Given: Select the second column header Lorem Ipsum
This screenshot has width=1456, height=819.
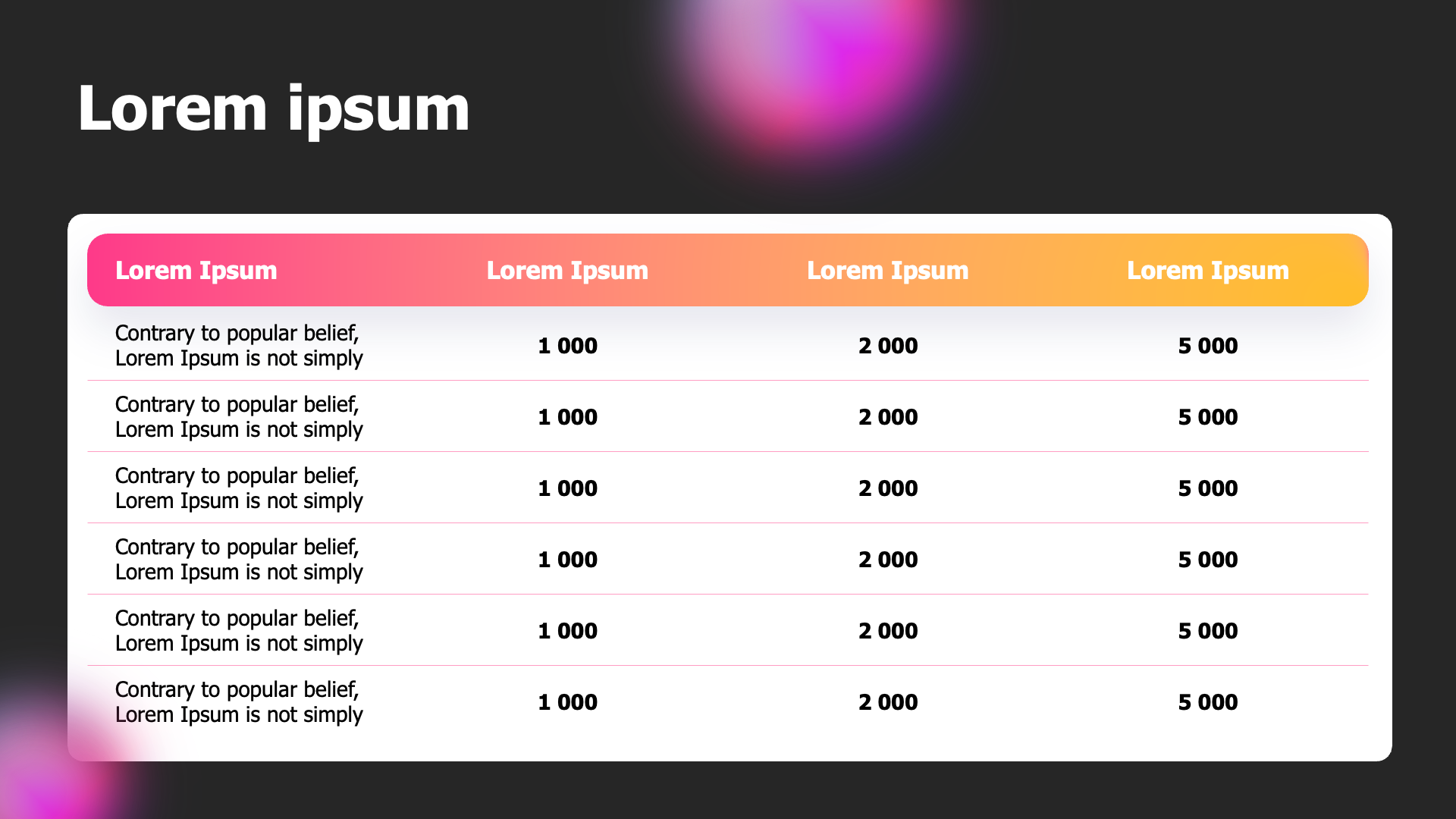Looking at the screenshot, I should tap(567, 271).
